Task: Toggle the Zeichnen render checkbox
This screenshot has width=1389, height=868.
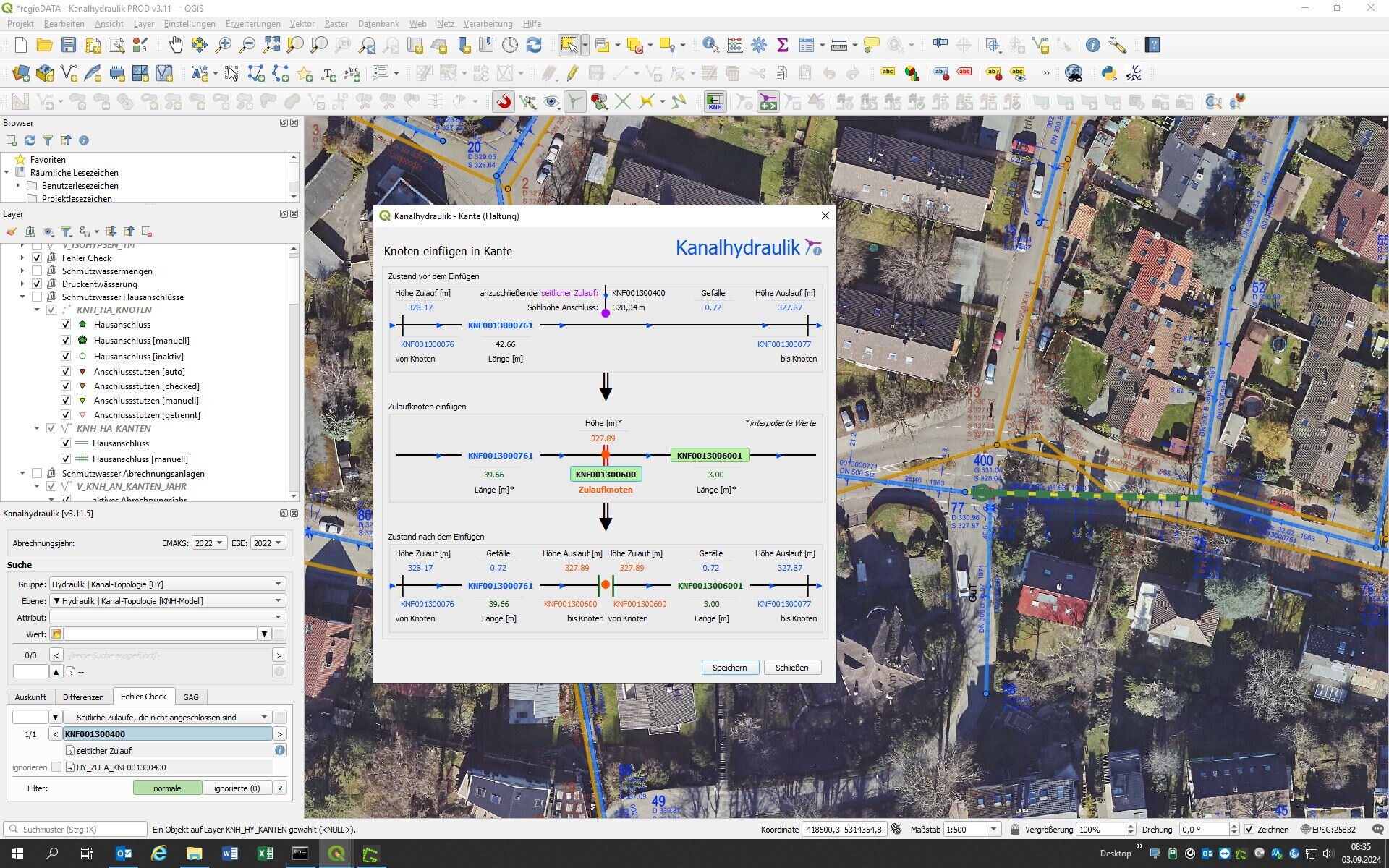Action: tap(1249, 829)
